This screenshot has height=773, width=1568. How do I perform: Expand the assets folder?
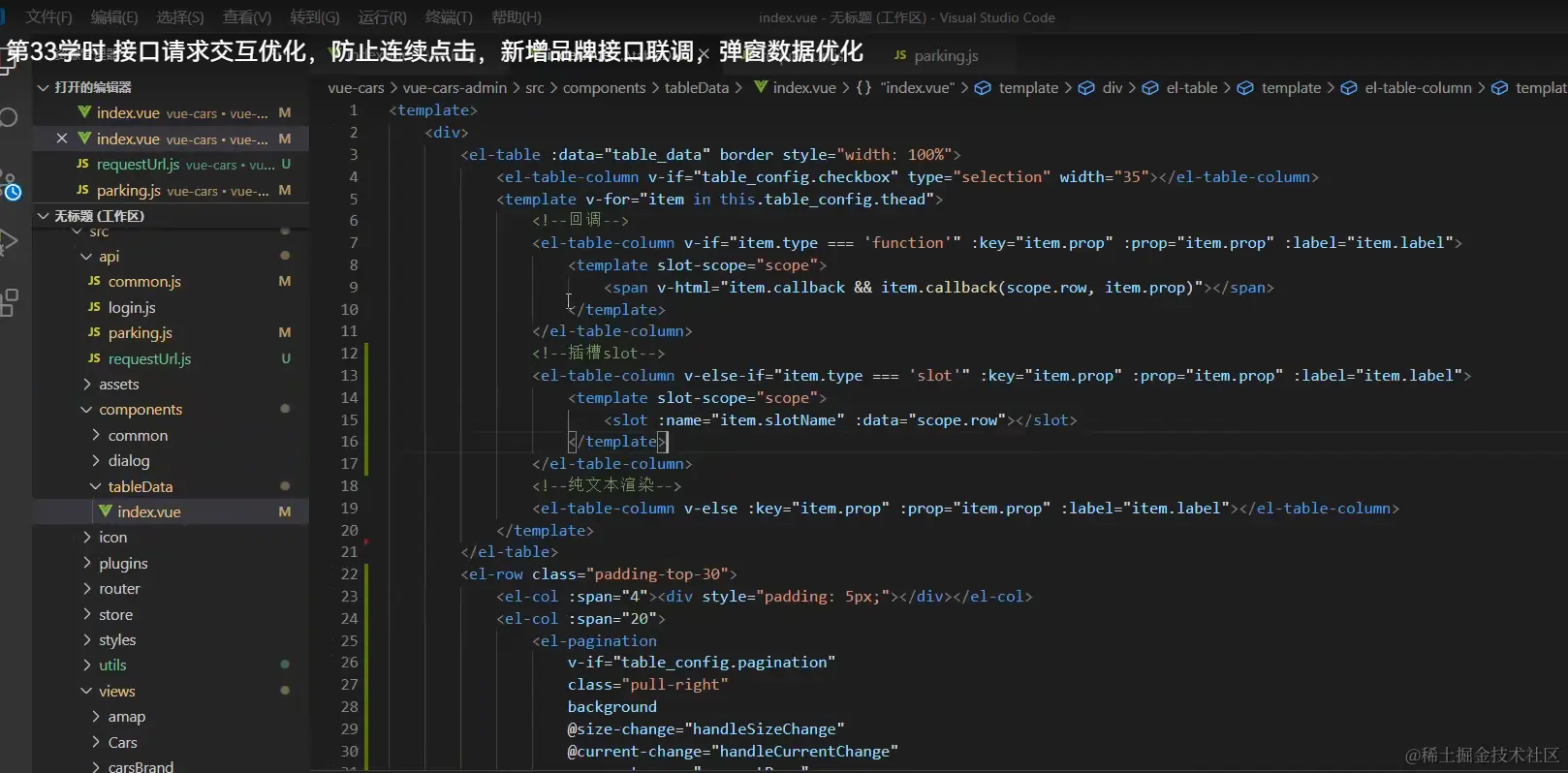[86, 384]
